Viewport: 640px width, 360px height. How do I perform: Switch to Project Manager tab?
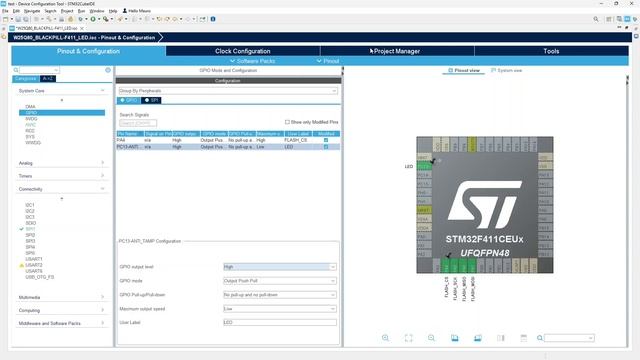tap(397, 51)
